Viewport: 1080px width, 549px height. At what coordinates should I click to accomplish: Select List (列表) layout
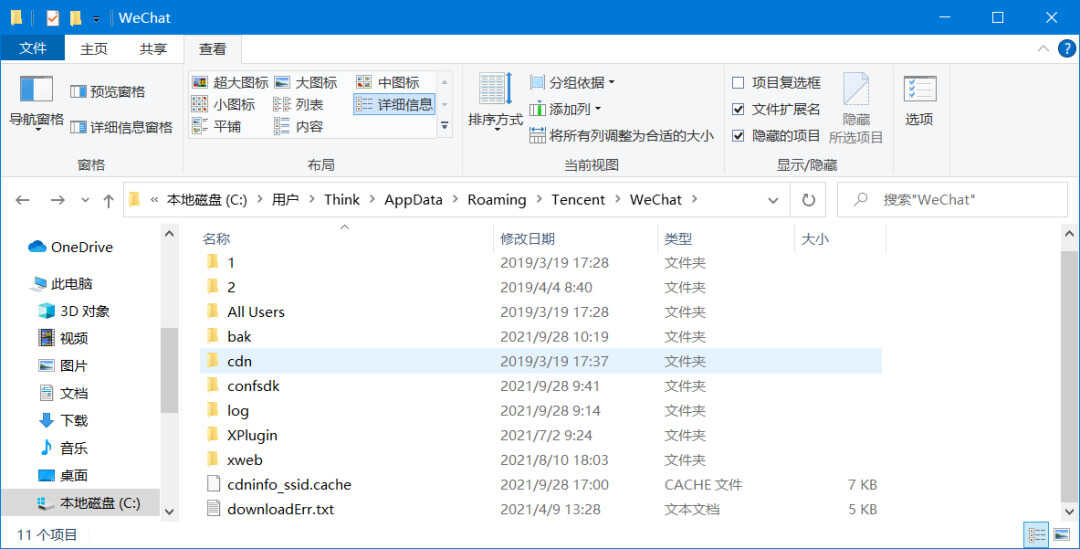[x=298, y=105]
